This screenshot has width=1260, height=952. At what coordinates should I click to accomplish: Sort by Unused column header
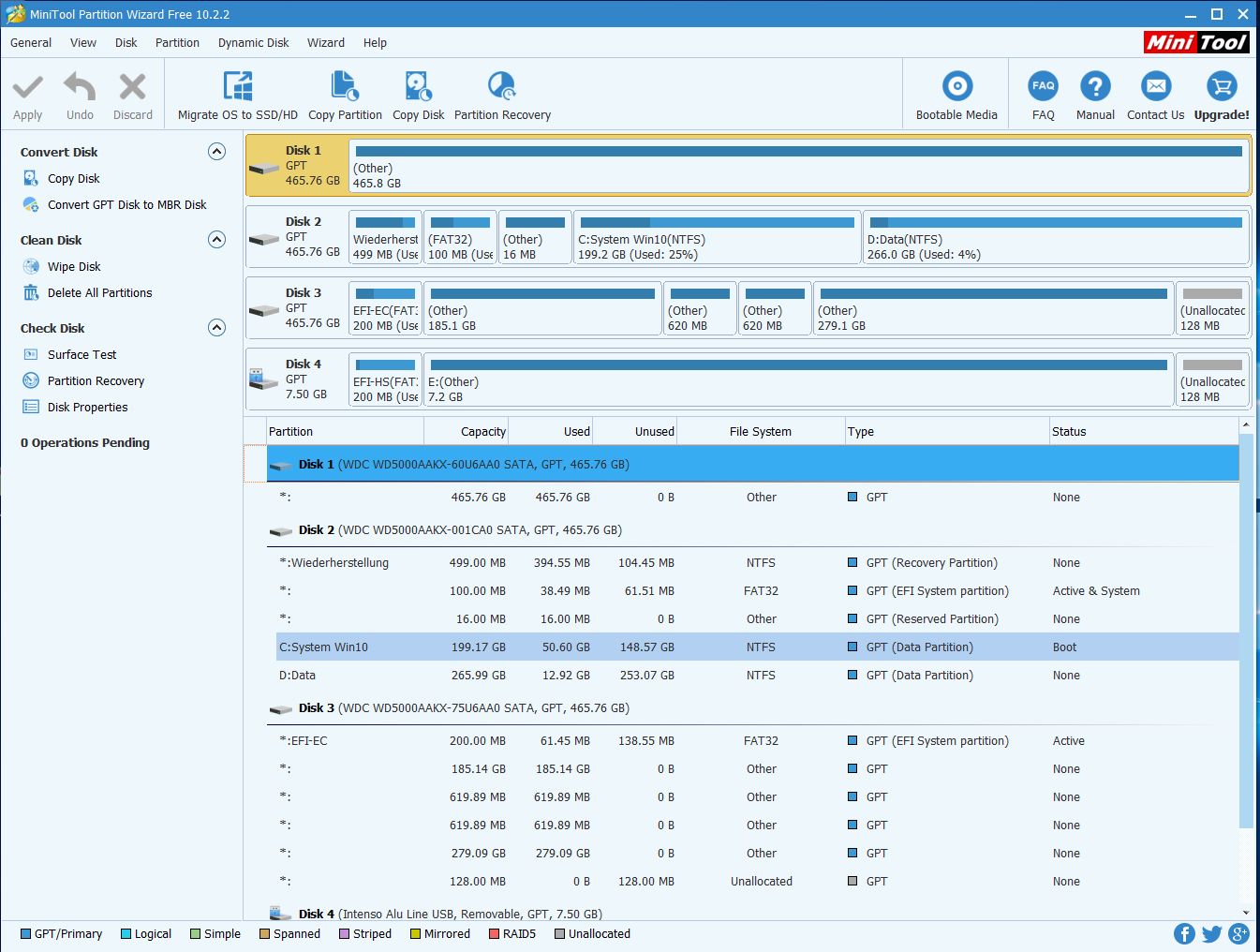coord(634,431)
